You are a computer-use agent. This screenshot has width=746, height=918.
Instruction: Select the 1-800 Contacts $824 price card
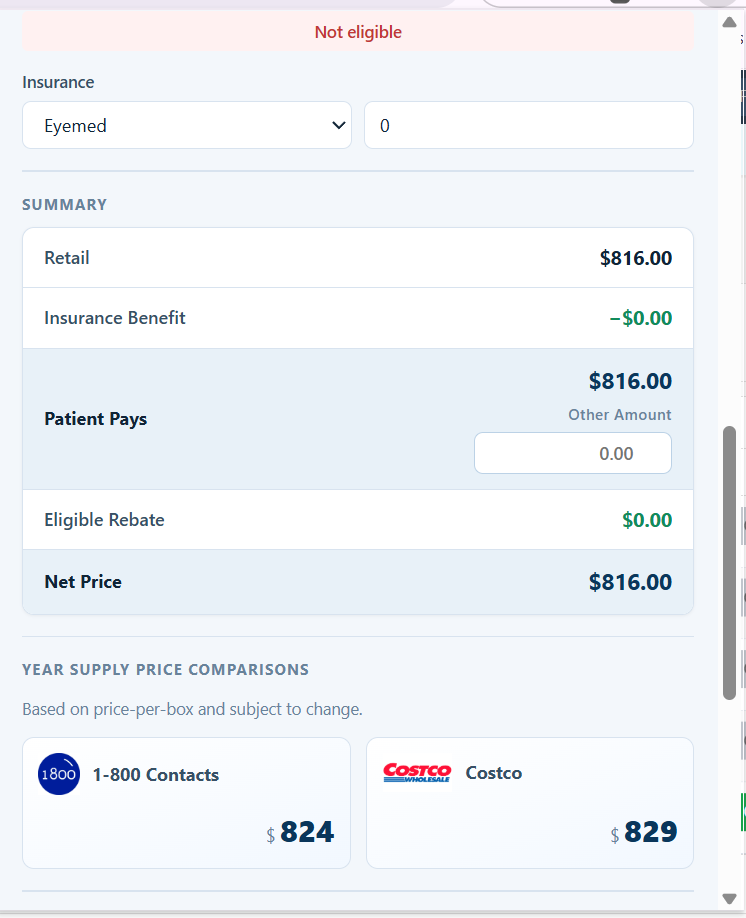click(x=186, y=802)
